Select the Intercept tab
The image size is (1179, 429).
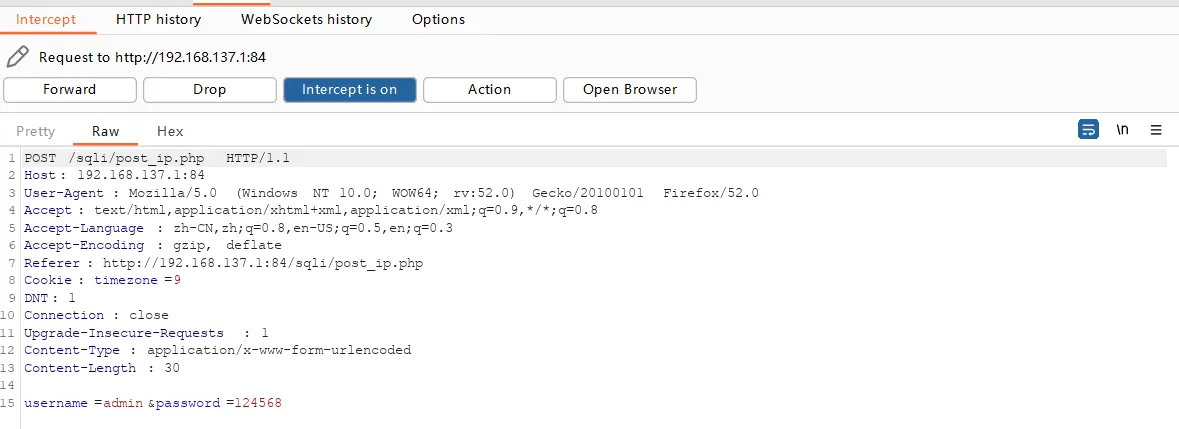(46, 19)
